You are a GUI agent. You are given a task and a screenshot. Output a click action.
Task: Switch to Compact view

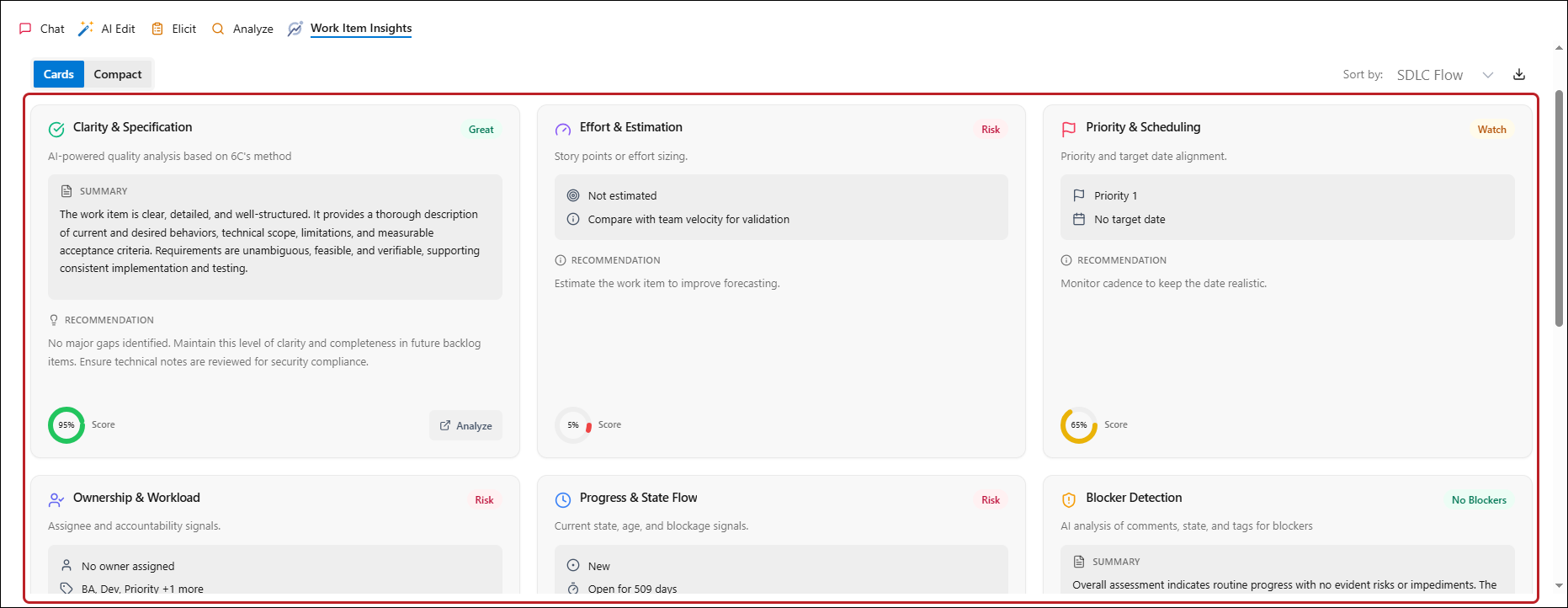[118, 74]
